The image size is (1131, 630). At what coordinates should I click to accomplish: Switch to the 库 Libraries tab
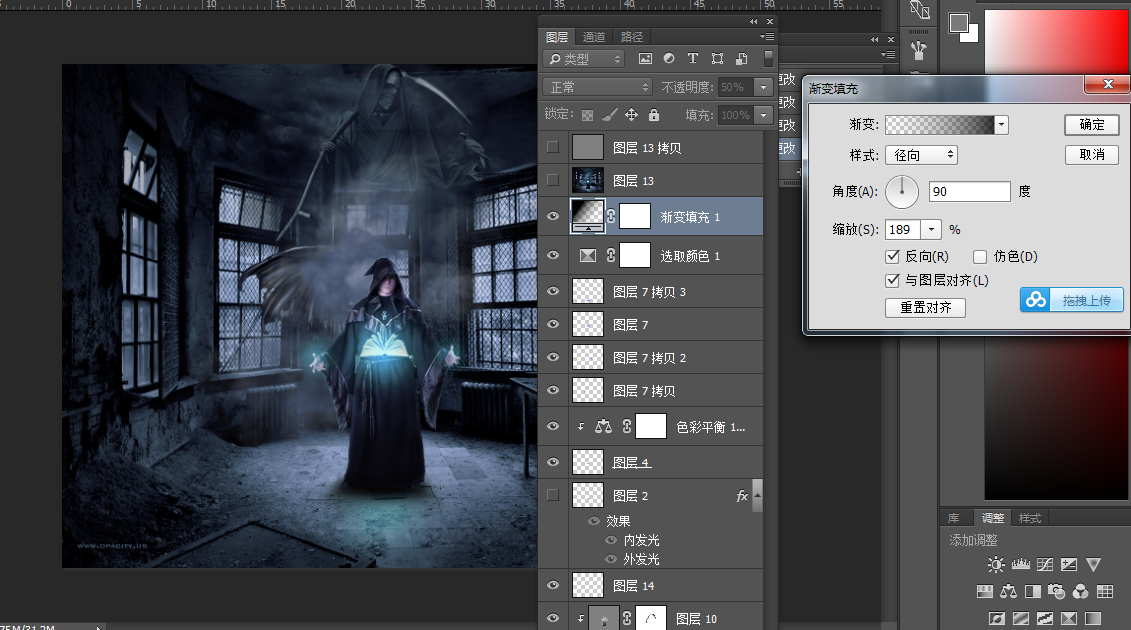coord(954,518)
